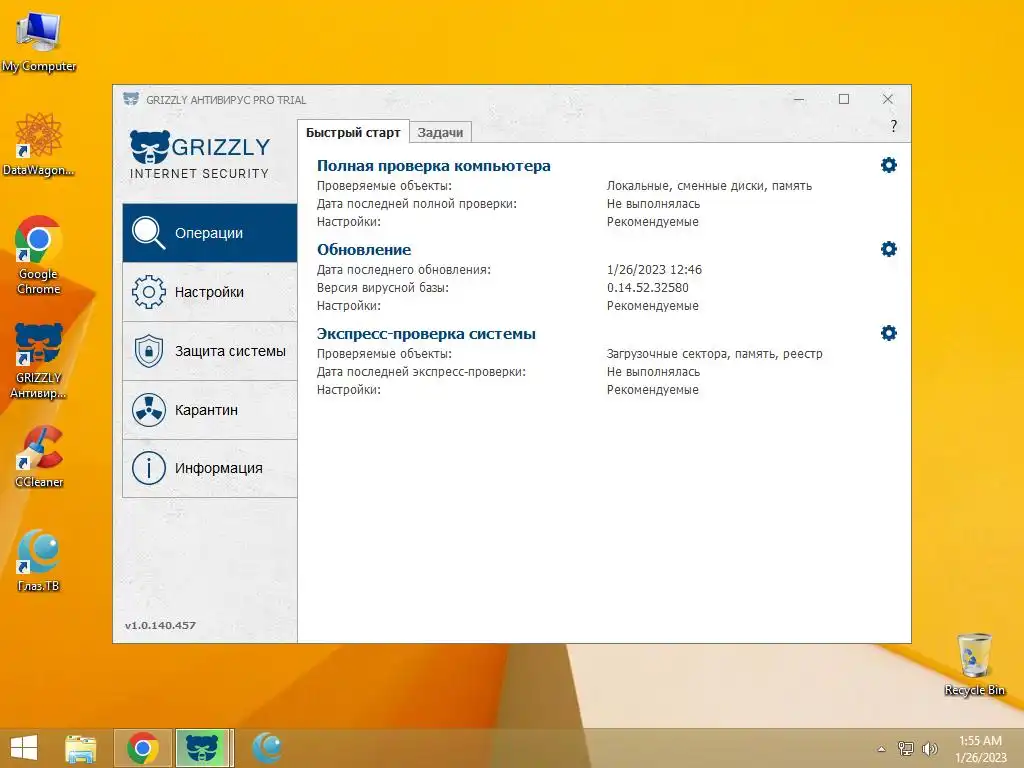Select Операции in the sidebar
Image resolution: width=1024 pixels, height=768 pixels.
click(210, 233)
